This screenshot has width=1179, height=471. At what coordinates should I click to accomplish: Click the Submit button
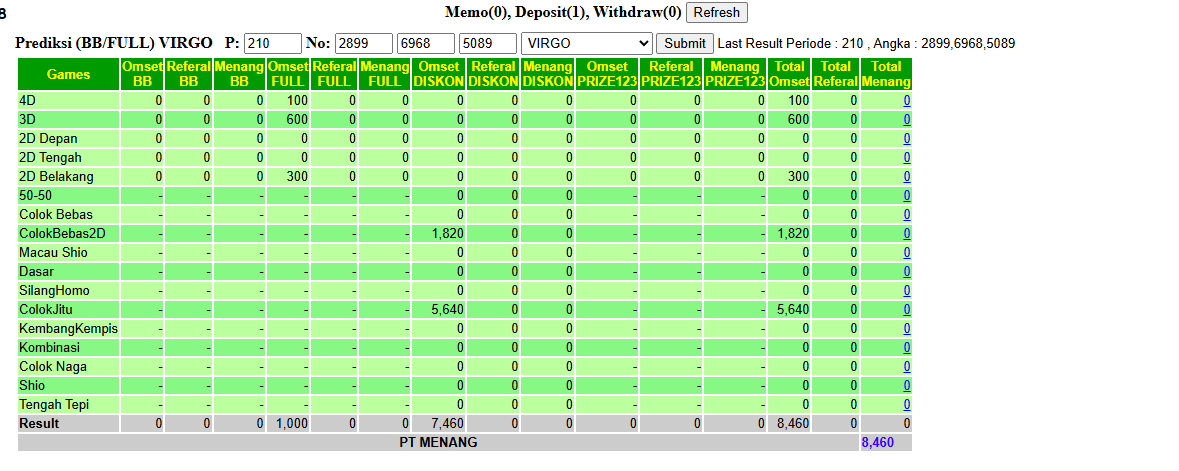click(x=685, y=44)
